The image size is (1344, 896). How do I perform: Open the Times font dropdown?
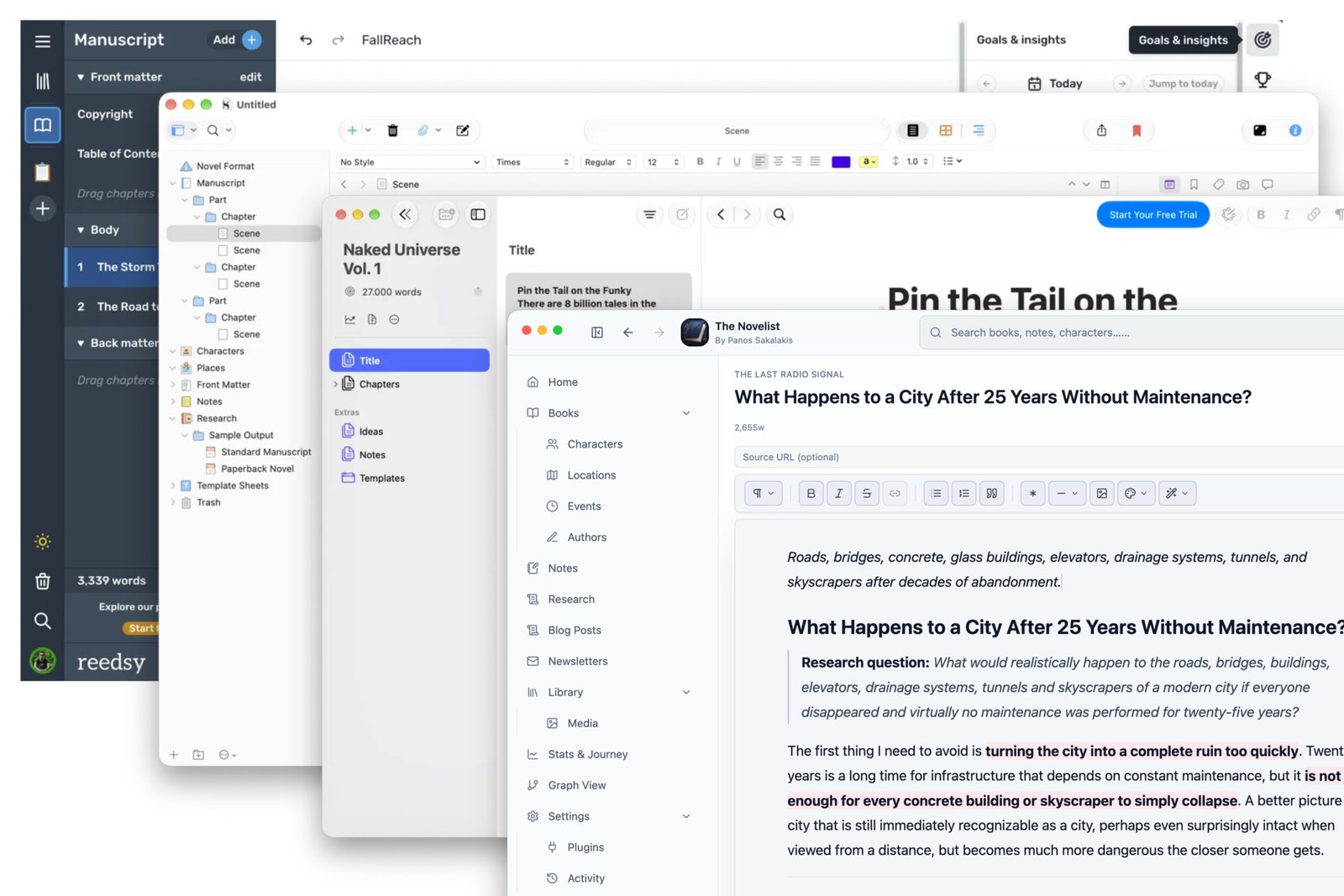[533, 162]
